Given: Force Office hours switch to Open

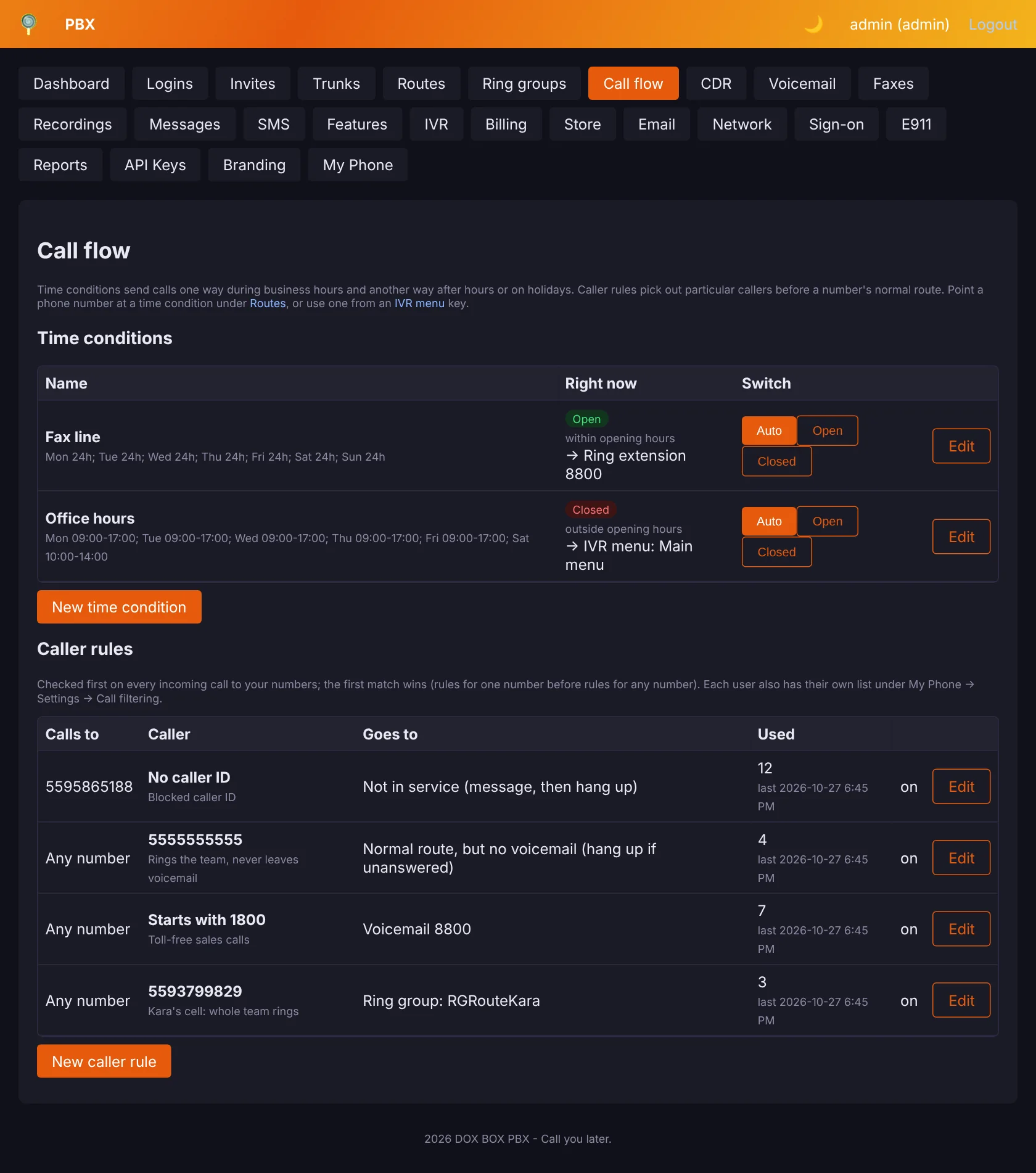Looking at the screenshot, I should point(827,521).
